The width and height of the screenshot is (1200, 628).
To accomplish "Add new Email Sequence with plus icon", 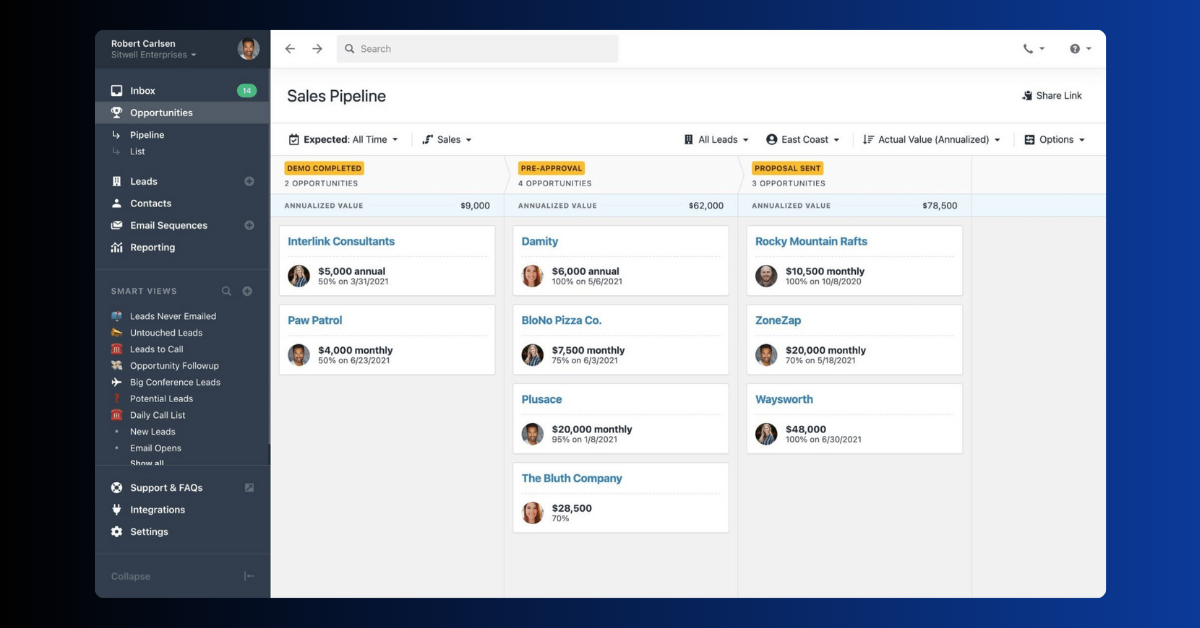I will (249, 226).
